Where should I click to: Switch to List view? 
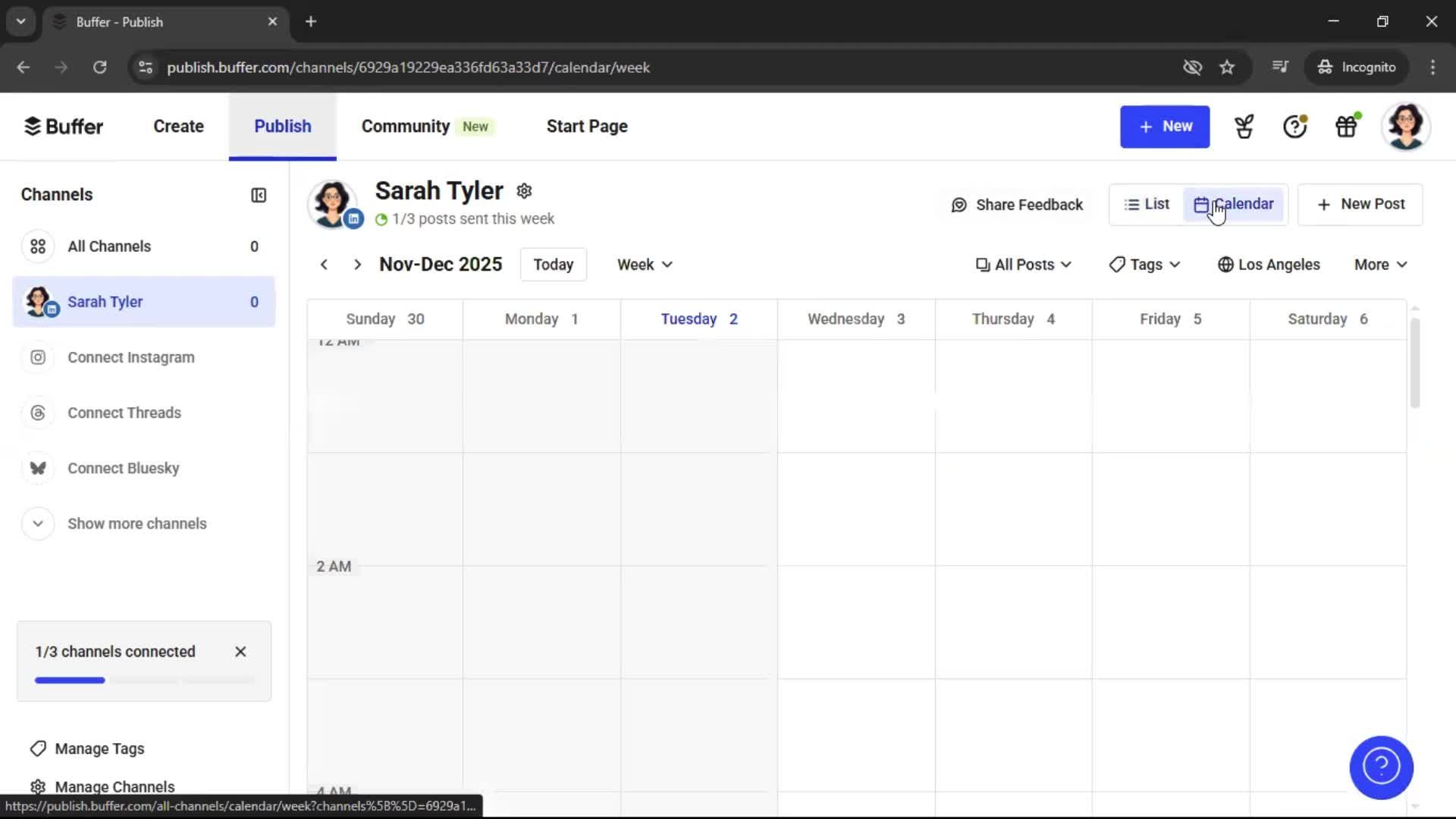click(1147, 204)
